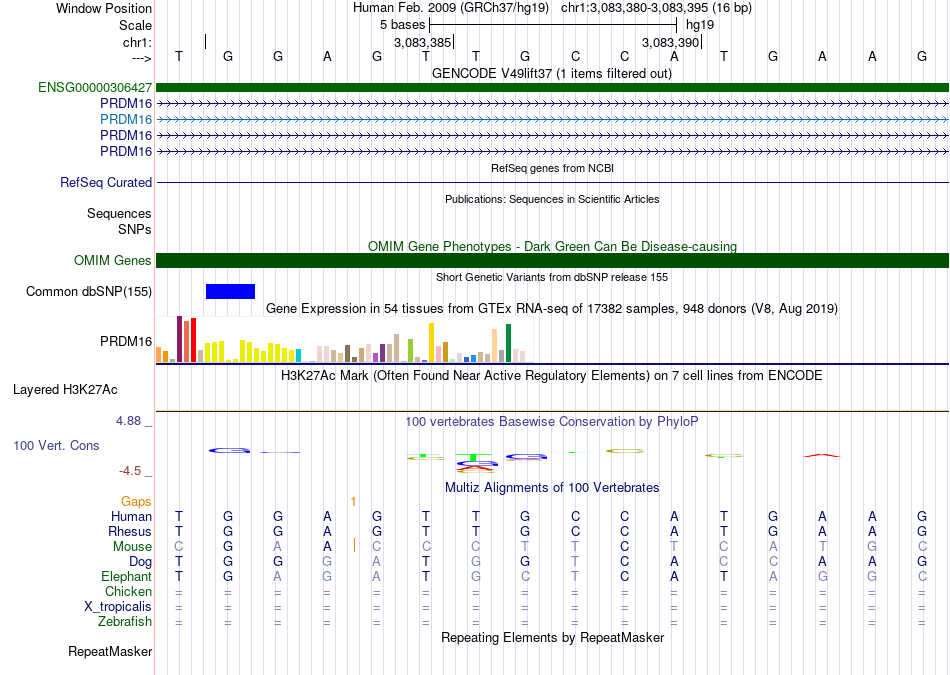Click Repeating Elements by RepeatMasker title
This screenshot has width=950, height=675.
click(552, 637)
